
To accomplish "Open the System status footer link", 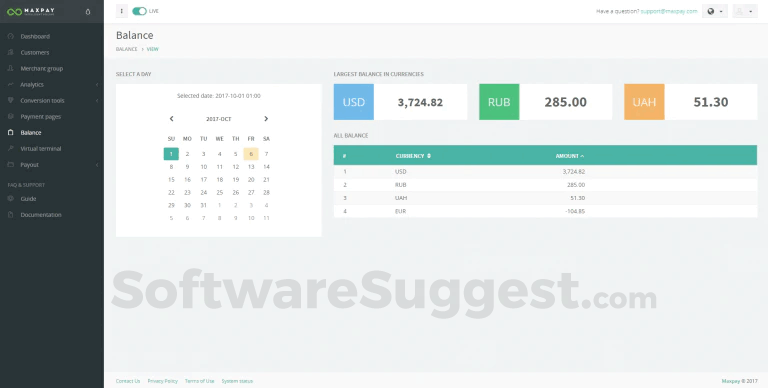I will (237, 381).
